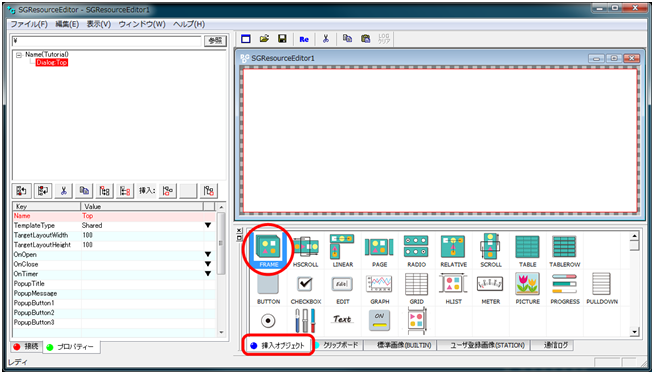Select the RADIO object icon
The image size is (654, 374).
(x=416, y=250)
